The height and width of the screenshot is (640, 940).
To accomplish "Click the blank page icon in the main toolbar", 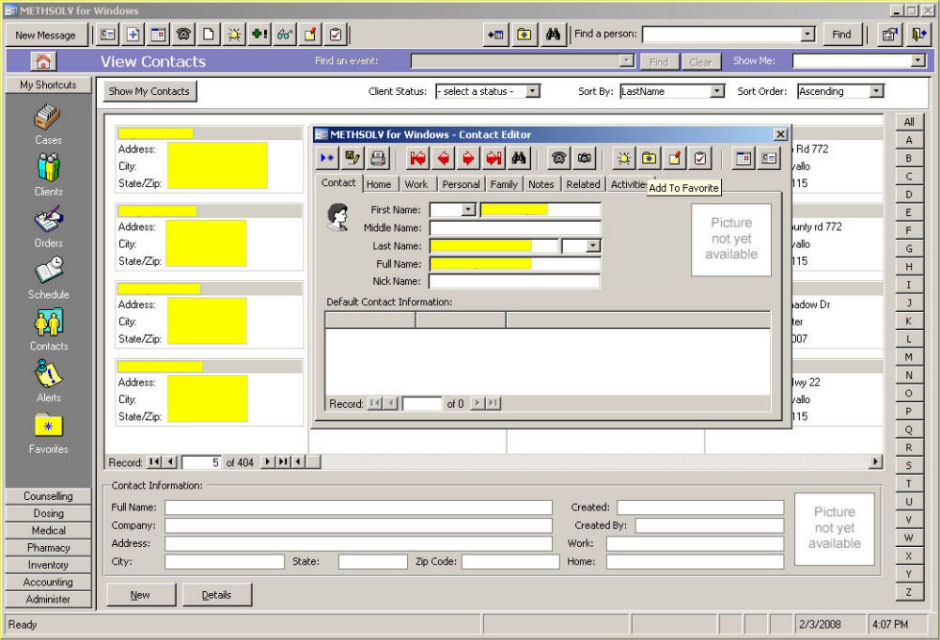I will [x=209, y=34].
